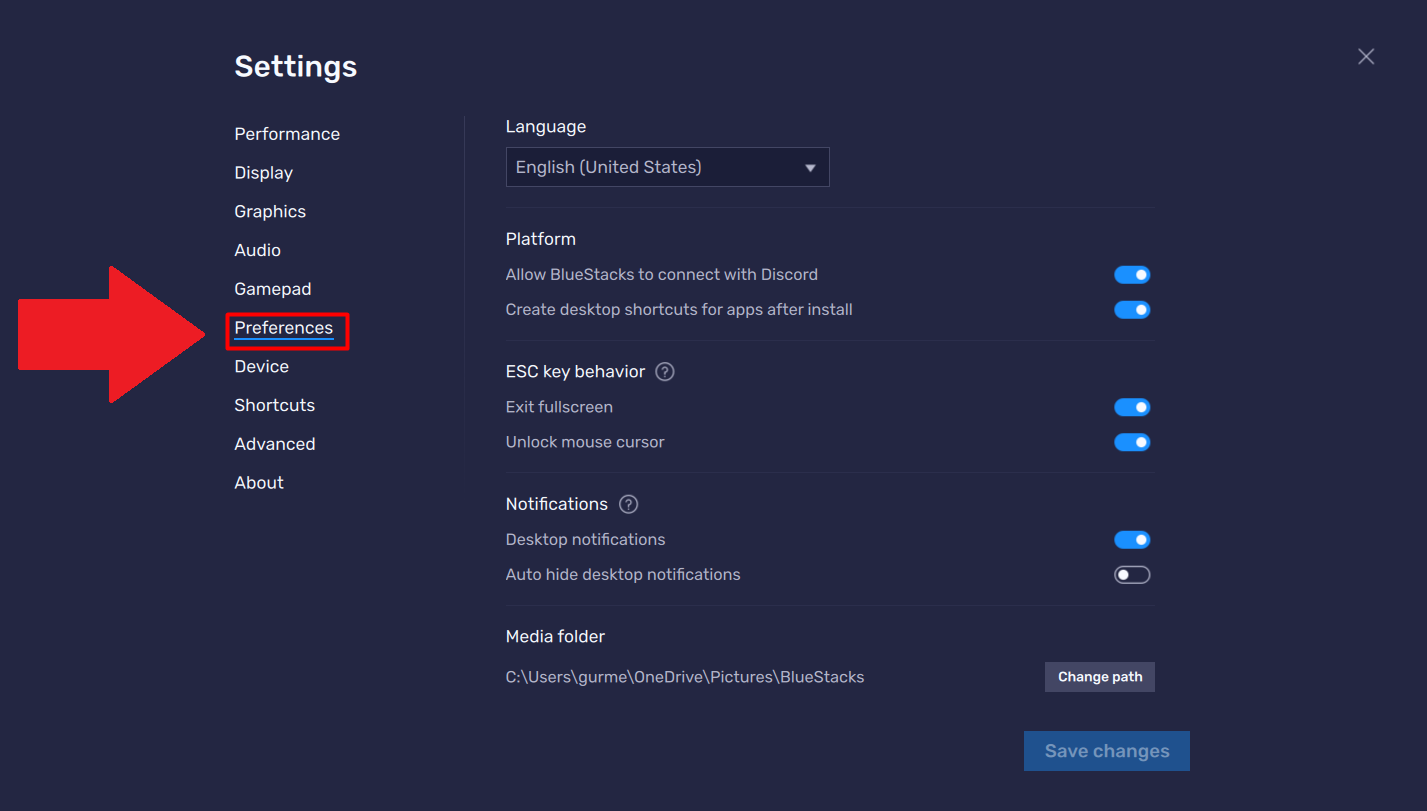Viewport: 1427px width, 811px height.
Task: Click the Language label
Action: click(546, 127)
